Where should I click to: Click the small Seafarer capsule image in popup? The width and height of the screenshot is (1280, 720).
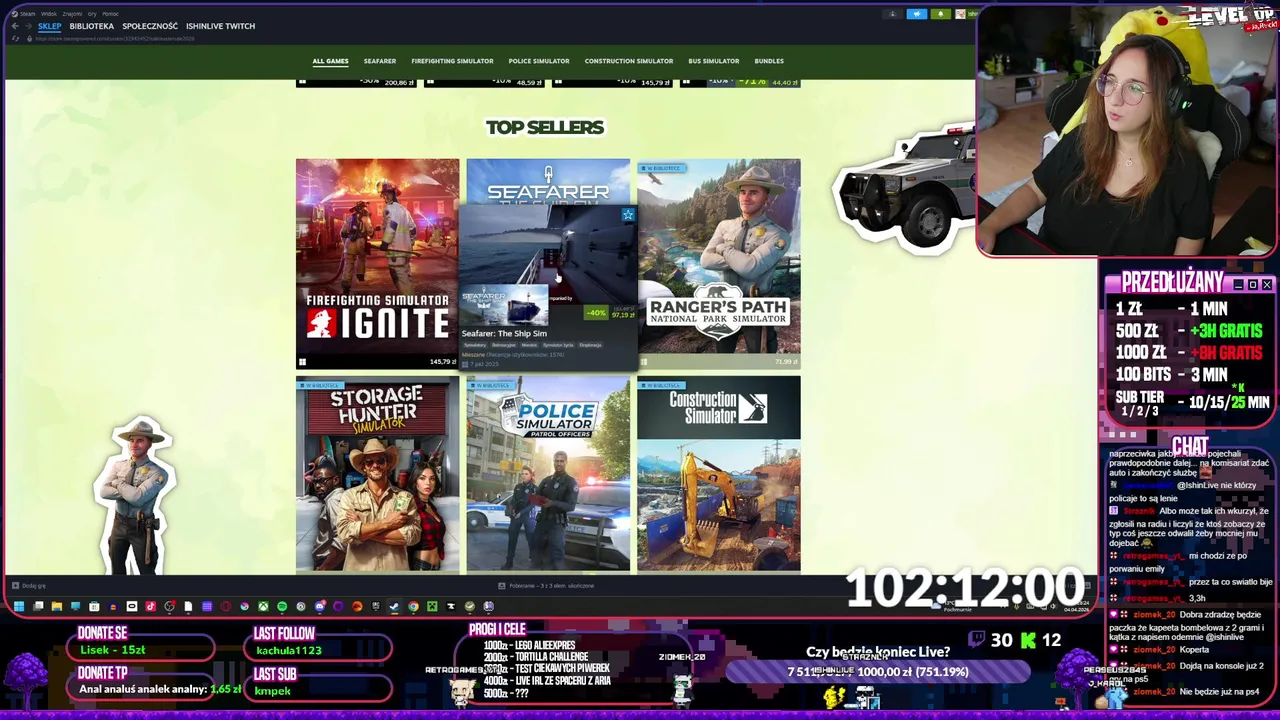(504, 305)
